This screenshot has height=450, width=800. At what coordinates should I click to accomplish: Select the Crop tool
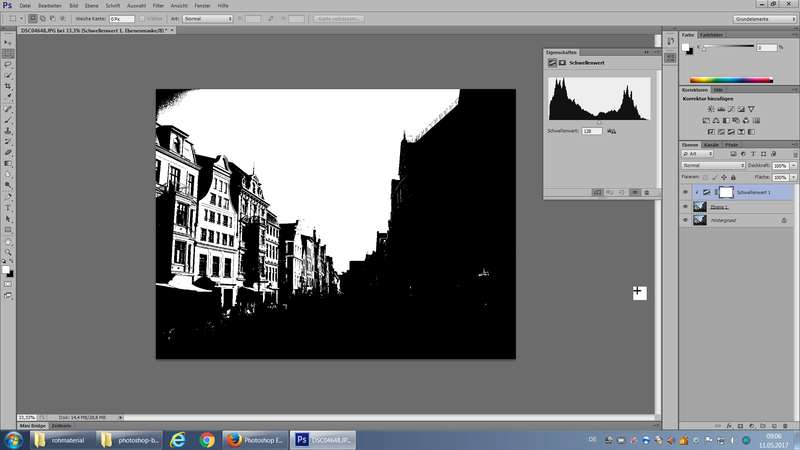click(8, 86)
